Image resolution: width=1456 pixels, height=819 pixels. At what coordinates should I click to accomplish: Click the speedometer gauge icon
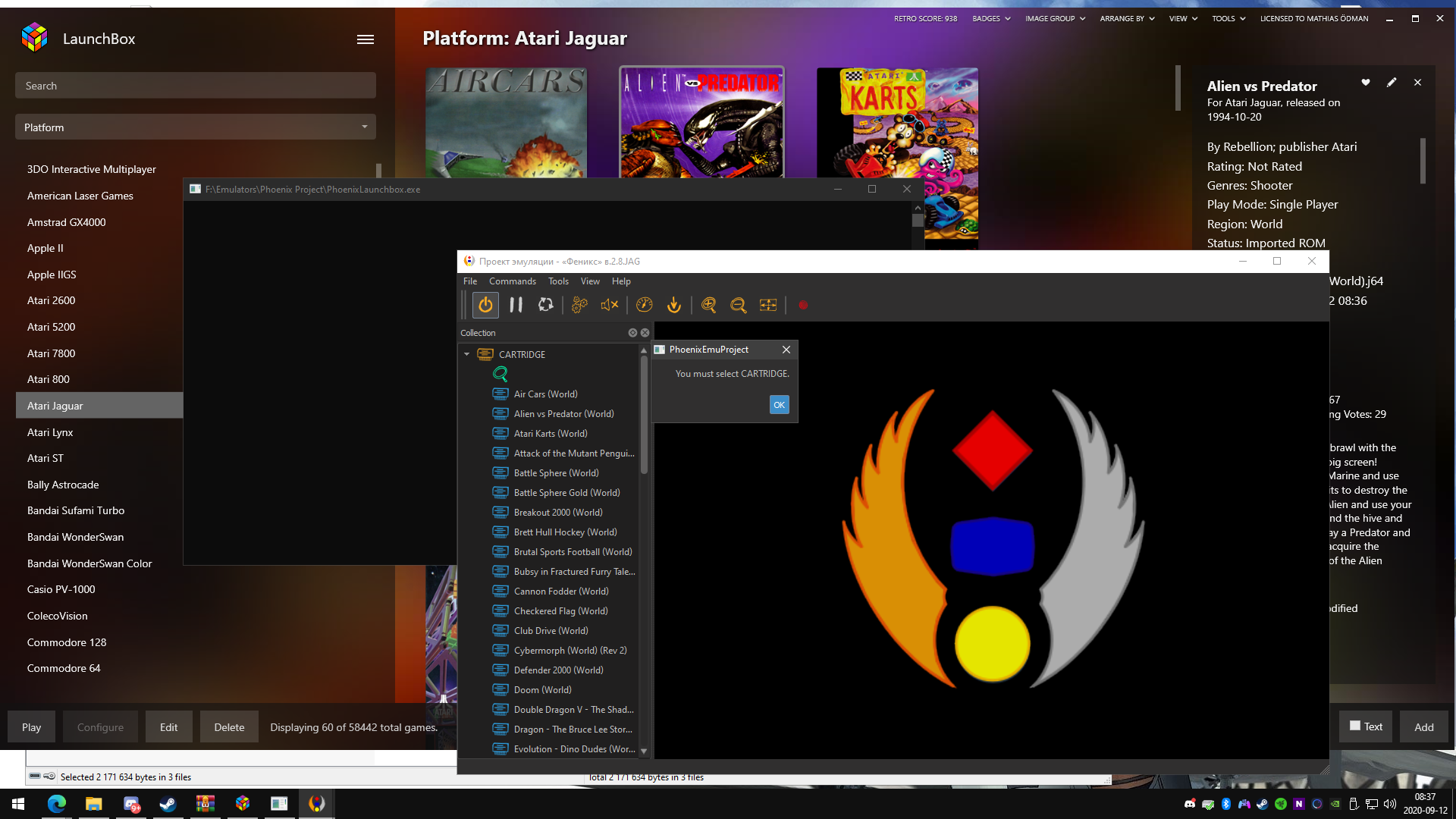644,305
